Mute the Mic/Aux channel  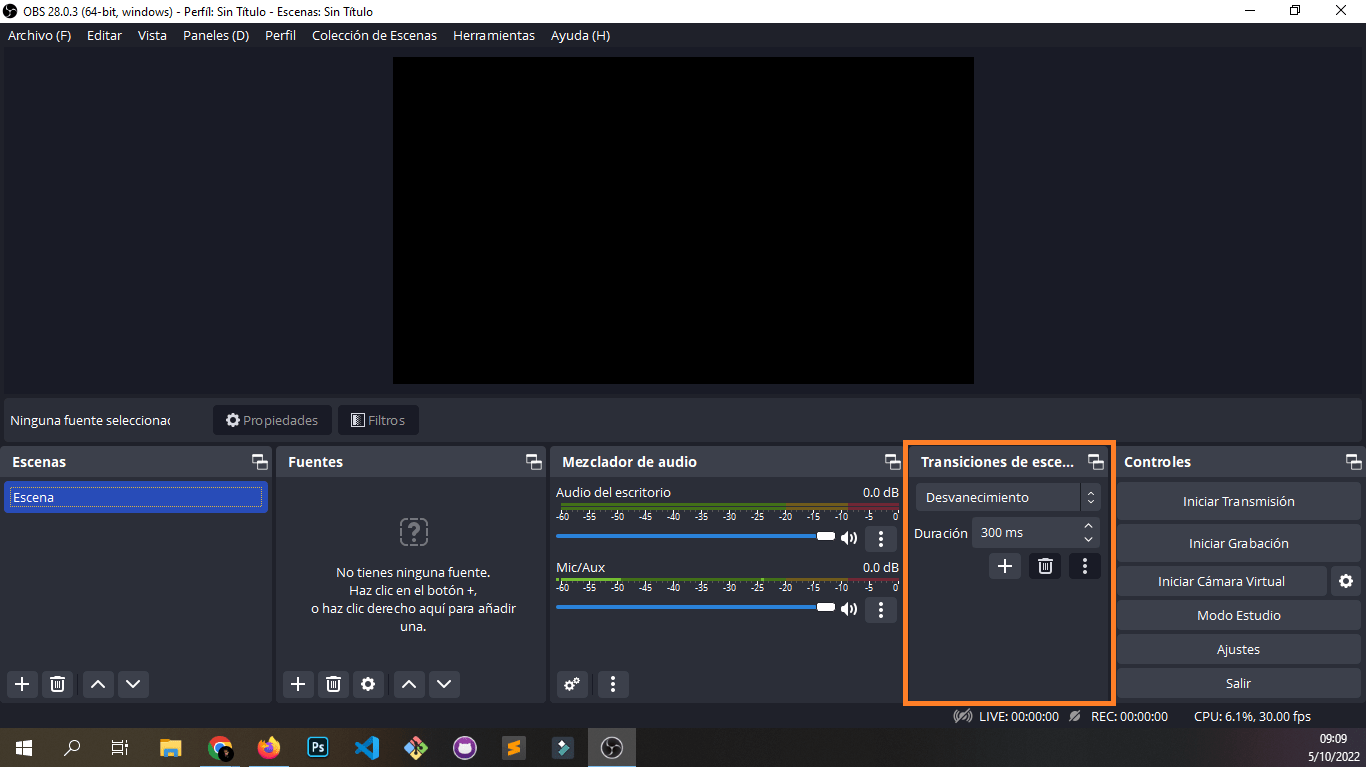[x=849, y=609]
